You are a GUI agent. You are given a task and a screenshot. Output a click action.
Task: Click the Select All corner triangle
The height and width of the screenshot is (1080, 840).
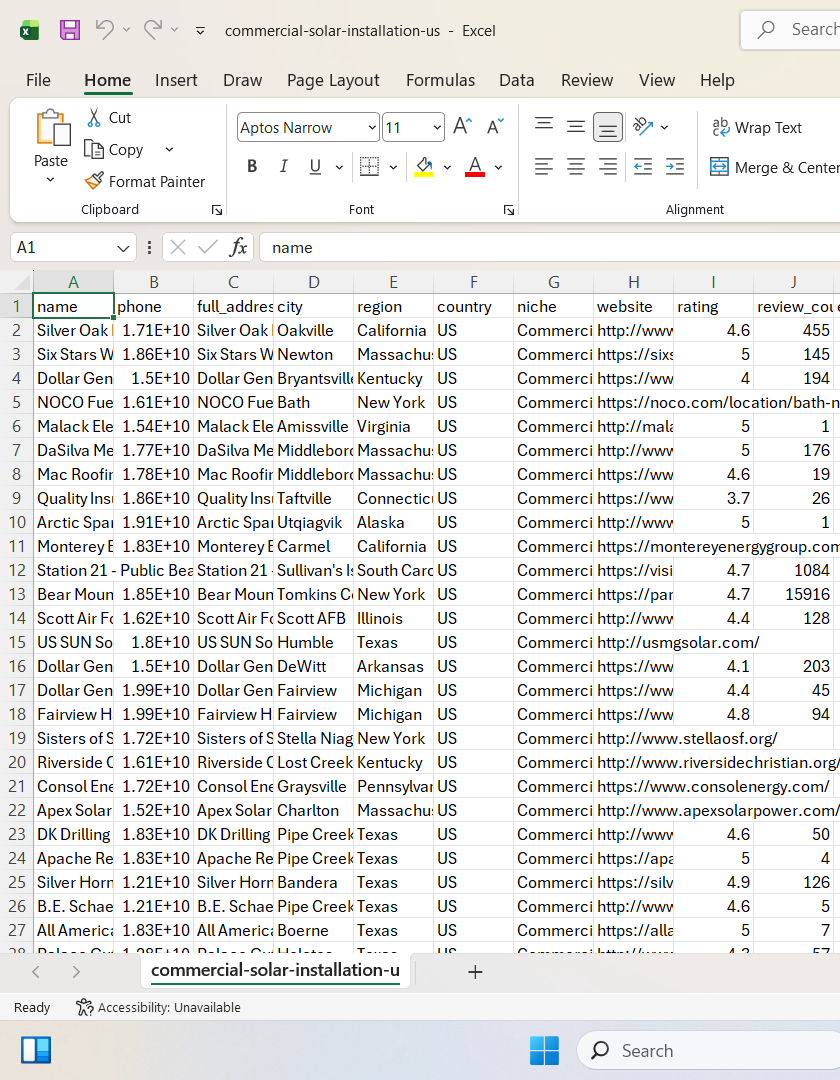22,282
